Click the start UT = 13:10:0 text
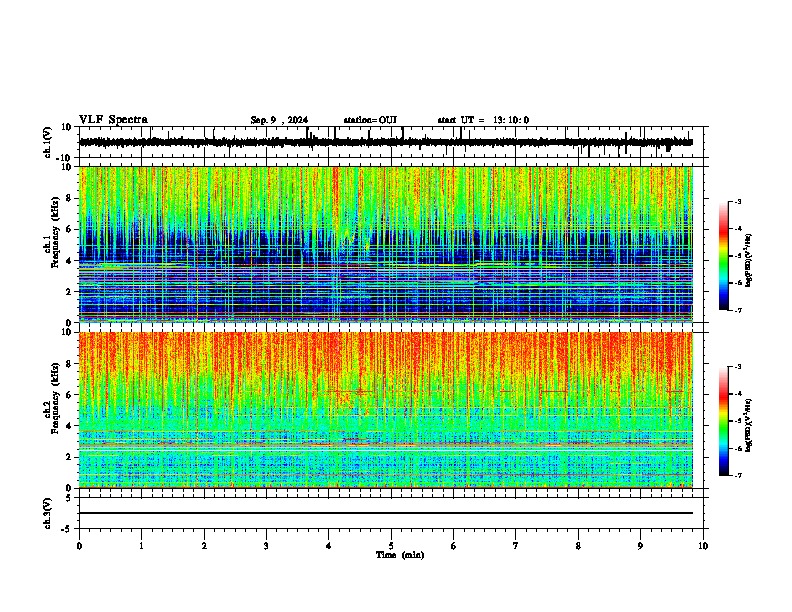The image size is (792, 612). pyautogui.click(x=483, y=120)
